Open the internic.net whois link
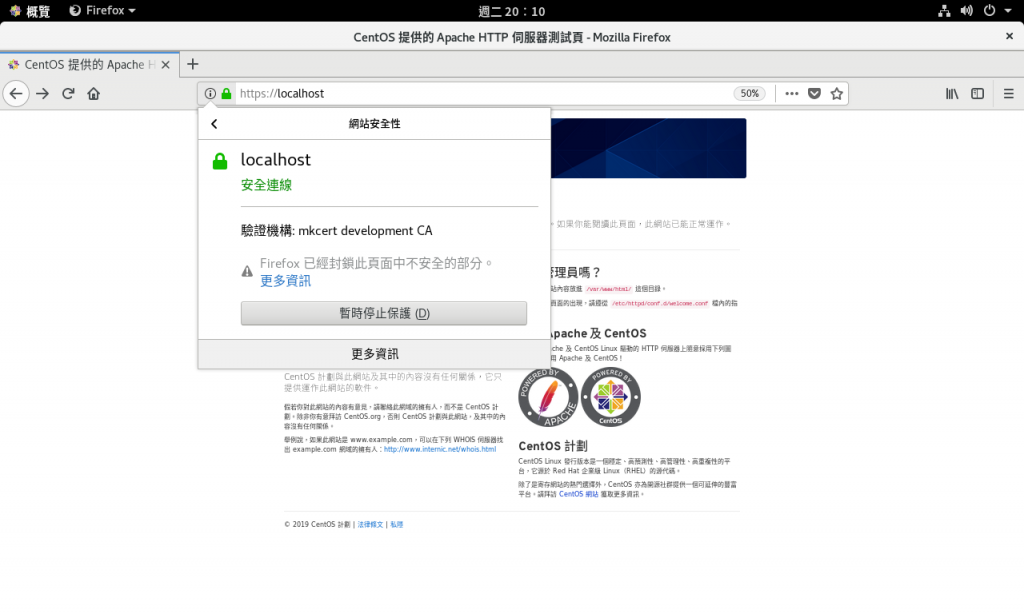The image size is (1024, 614). click(440, 449)
